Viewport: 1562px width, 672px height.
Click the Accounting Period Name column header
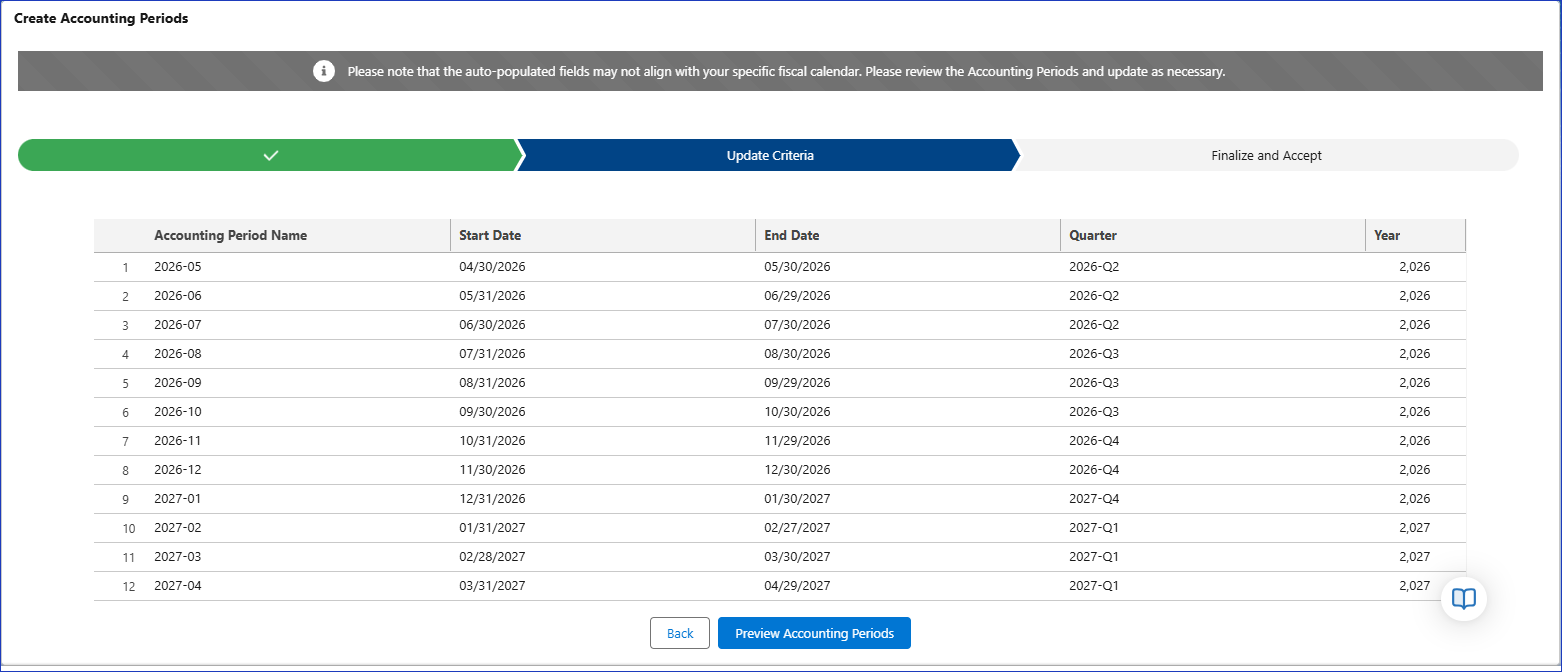[x=230, y=236]
